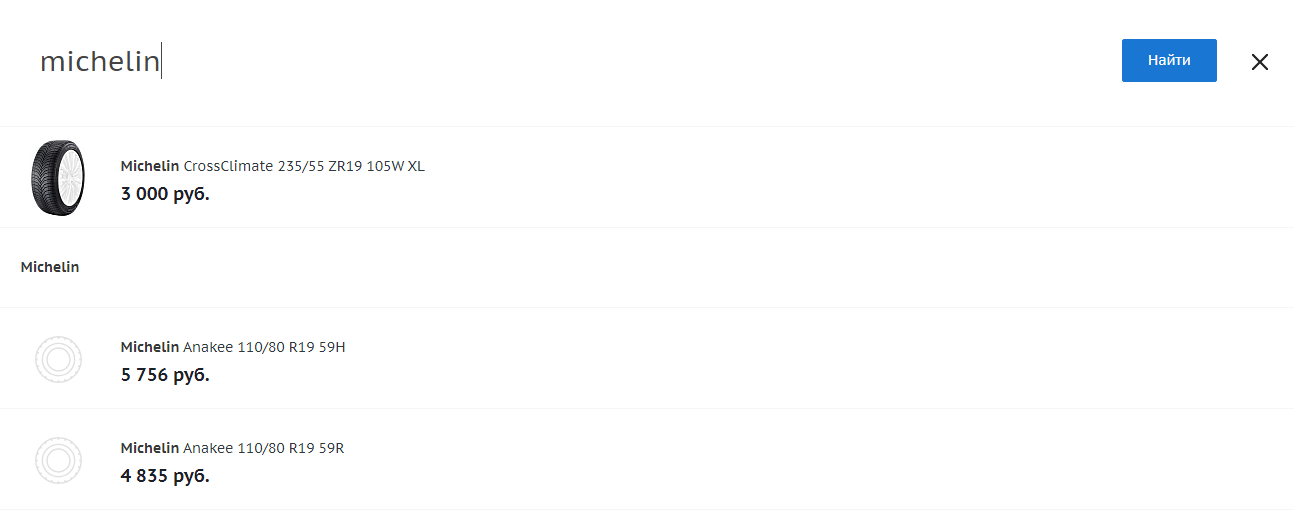Click empty search field area left of Найти
Viewport: 1294px width, 517px height.
[x=640, y=62]
